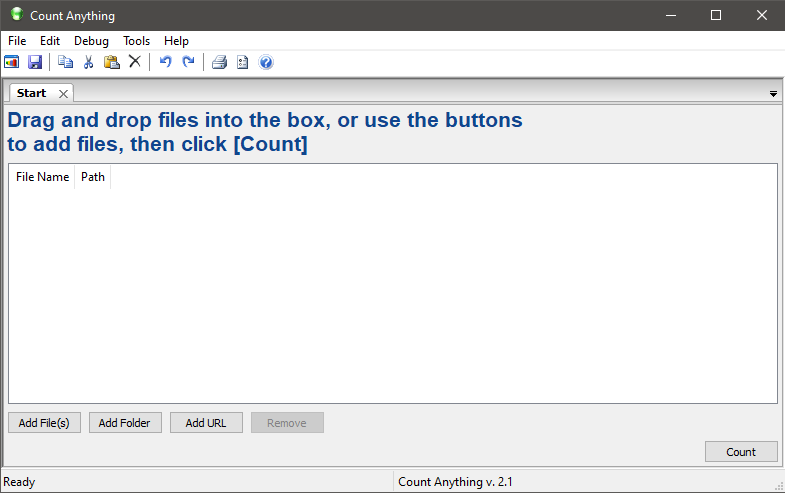Open the Tools menu

136,41
